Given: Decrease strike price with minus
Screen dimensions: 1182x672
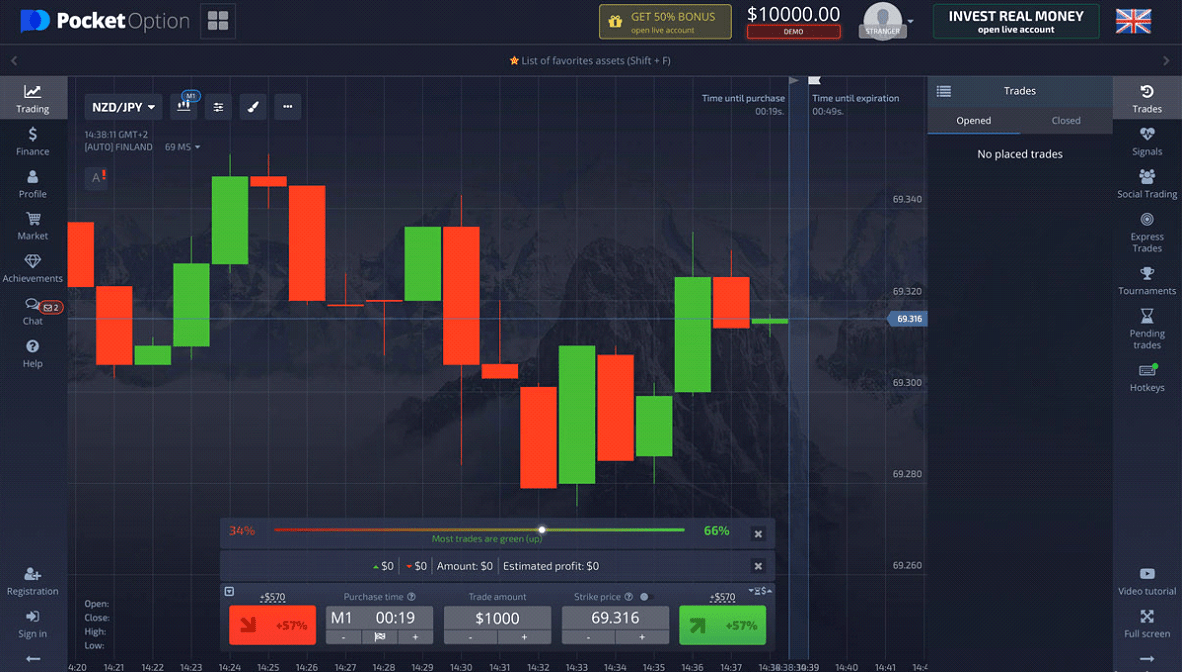Looking at the screenshot, I should [x=589, y=637].
